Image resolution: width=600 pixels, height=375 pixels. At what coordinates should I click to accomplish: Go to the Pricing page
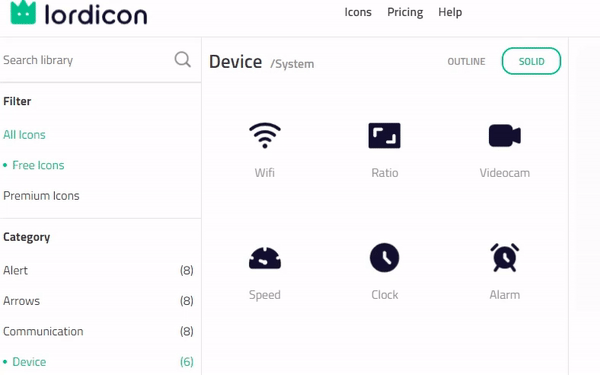pos(405,12)
